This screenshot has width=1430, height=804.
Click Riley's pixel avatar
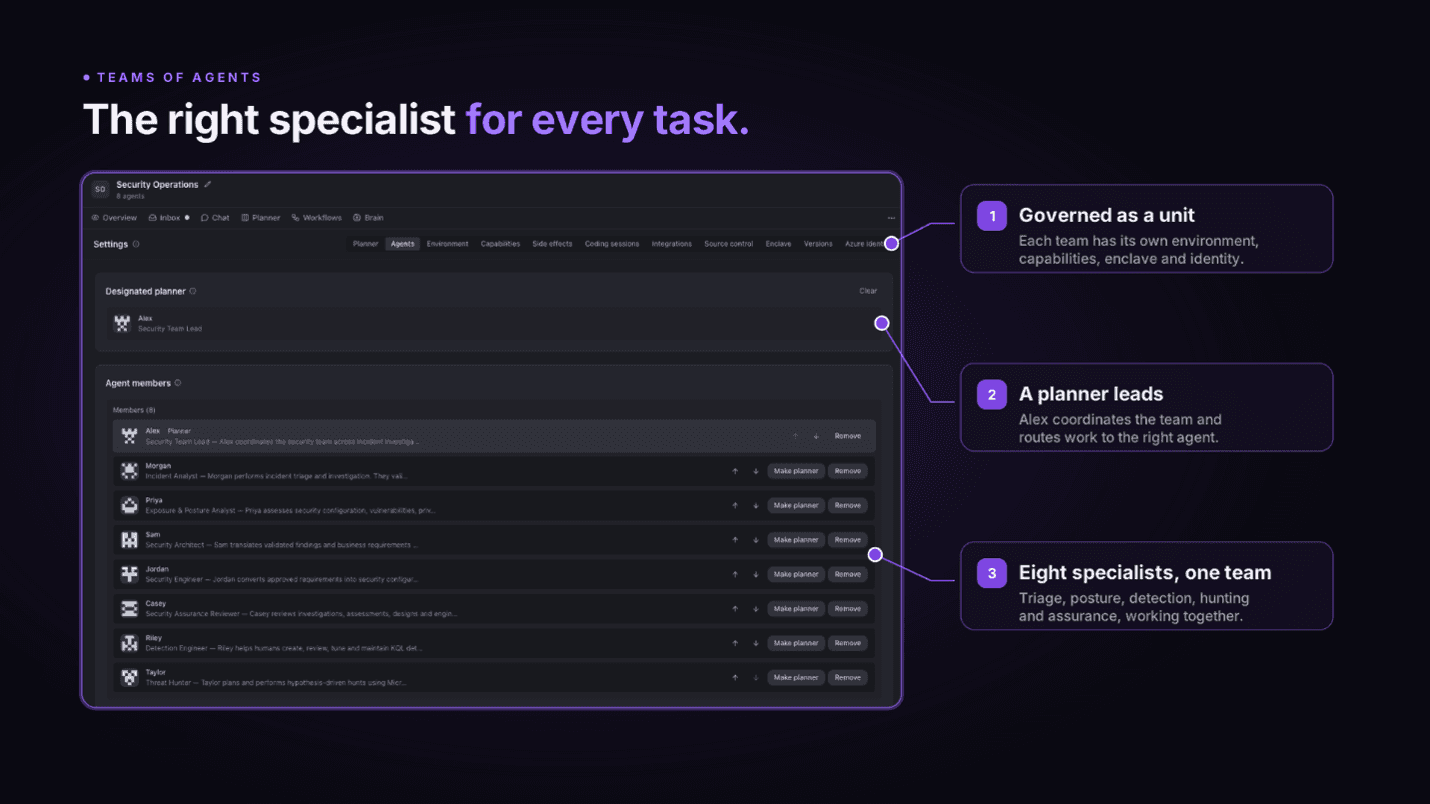click(129, 643)
